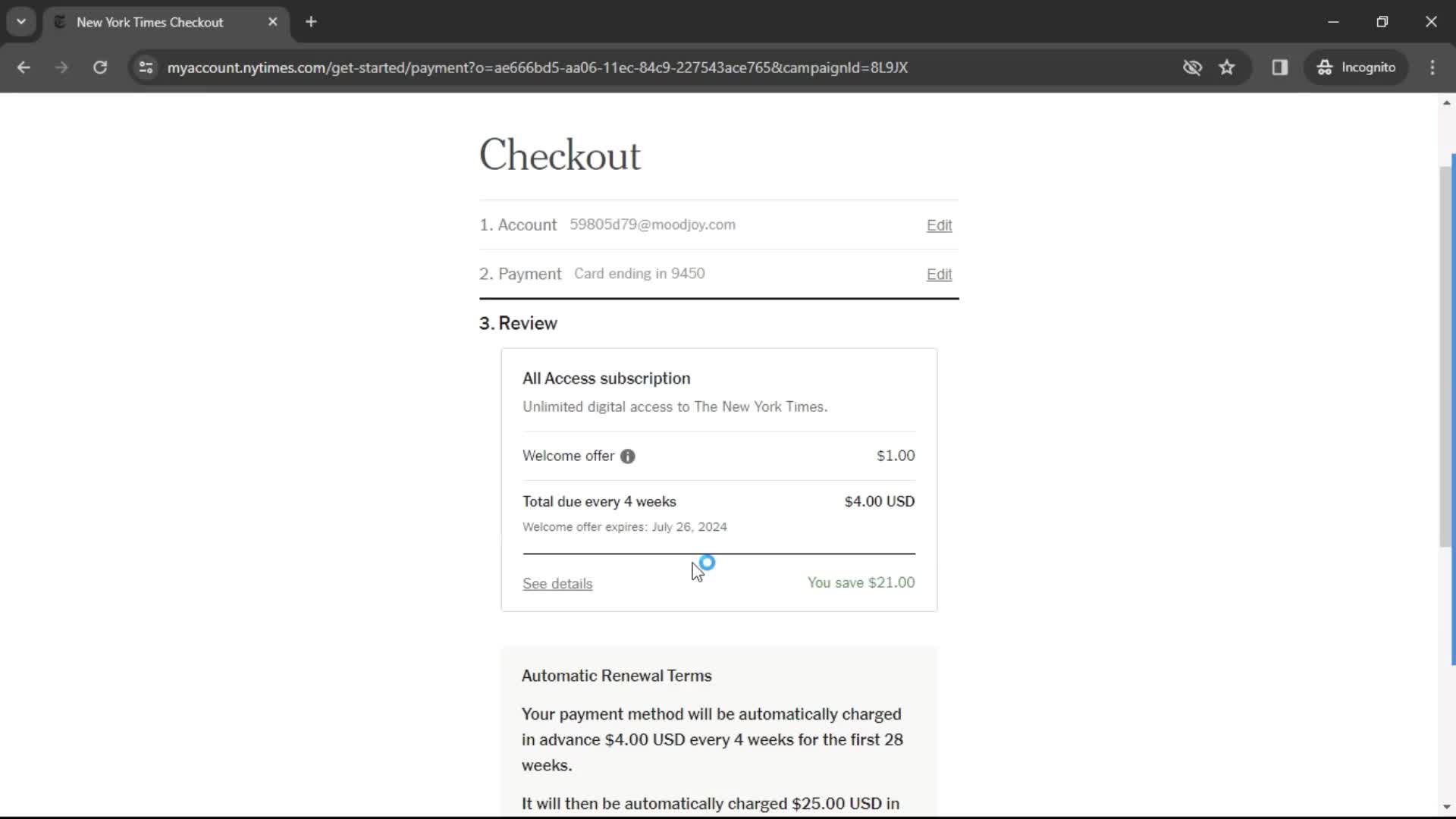Click the Automatic Renewal Terms heading
1456x819 pixels.
click(x=617, y=676)
